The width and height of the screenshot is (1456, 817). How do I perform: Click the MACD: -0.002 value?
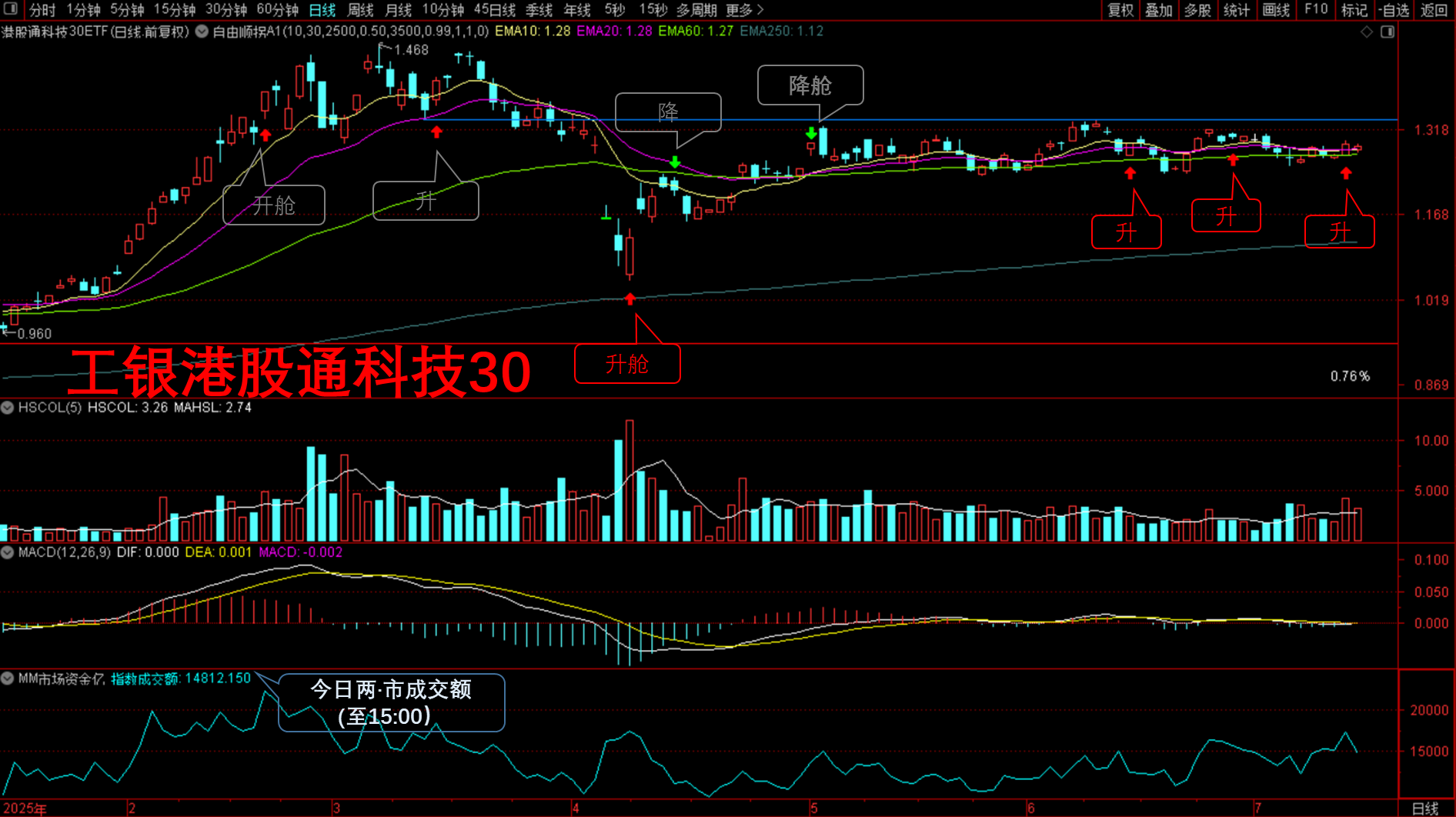click(x=301, y=552)
